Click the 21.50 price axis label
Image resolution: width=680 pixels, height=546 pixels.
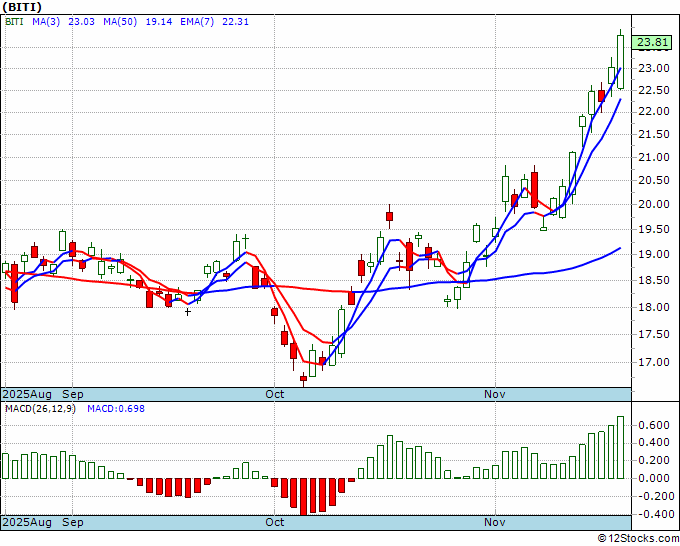[x=654, y=134]
